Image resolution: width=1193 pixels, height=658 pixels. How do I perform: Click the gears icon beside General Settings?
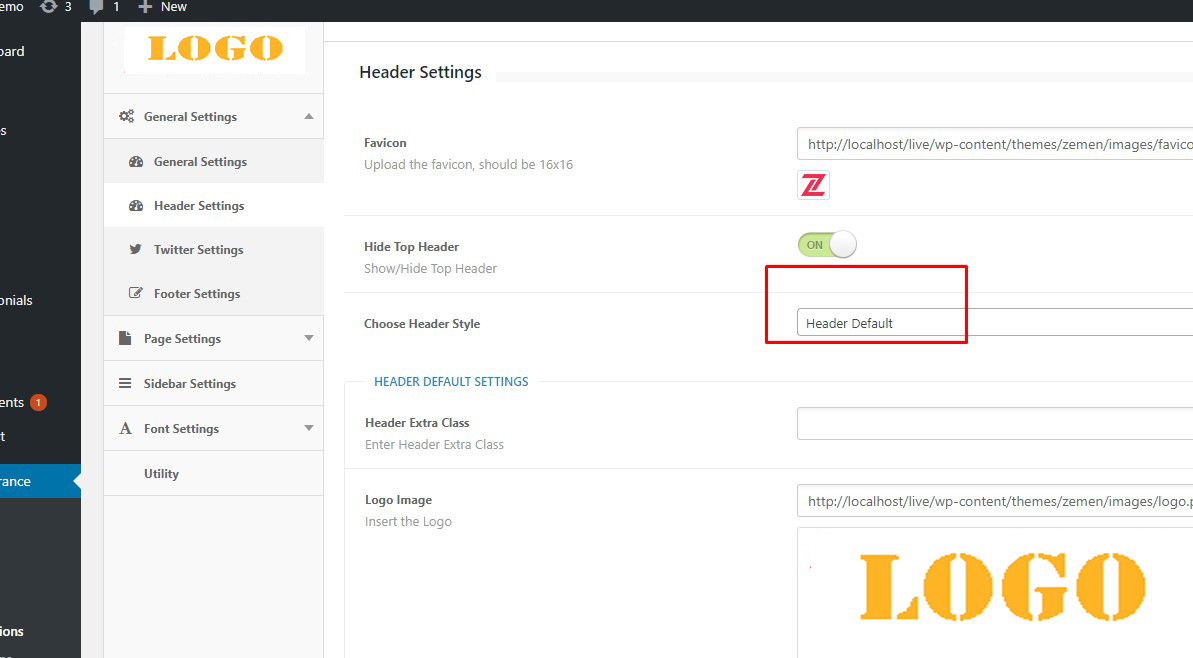[x=126, y=117]
